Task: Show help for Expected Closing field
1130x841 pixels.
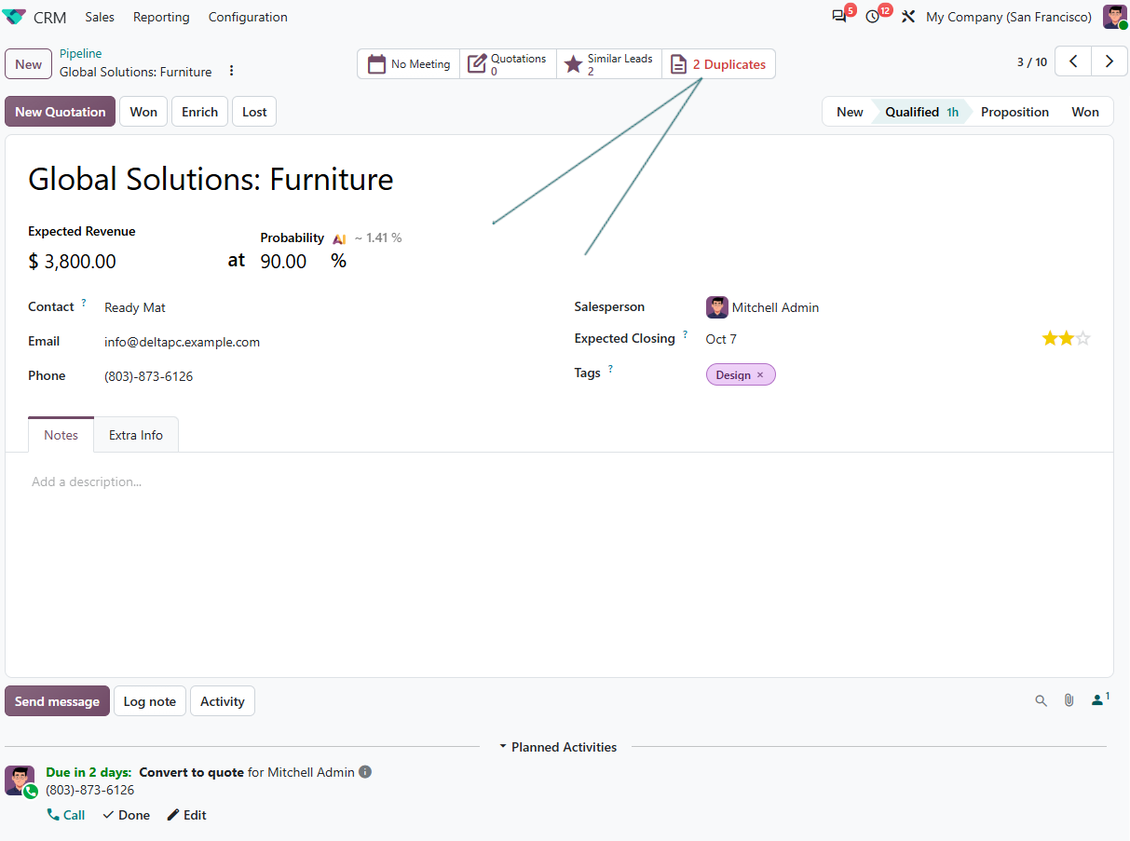Action: [685, 334]
